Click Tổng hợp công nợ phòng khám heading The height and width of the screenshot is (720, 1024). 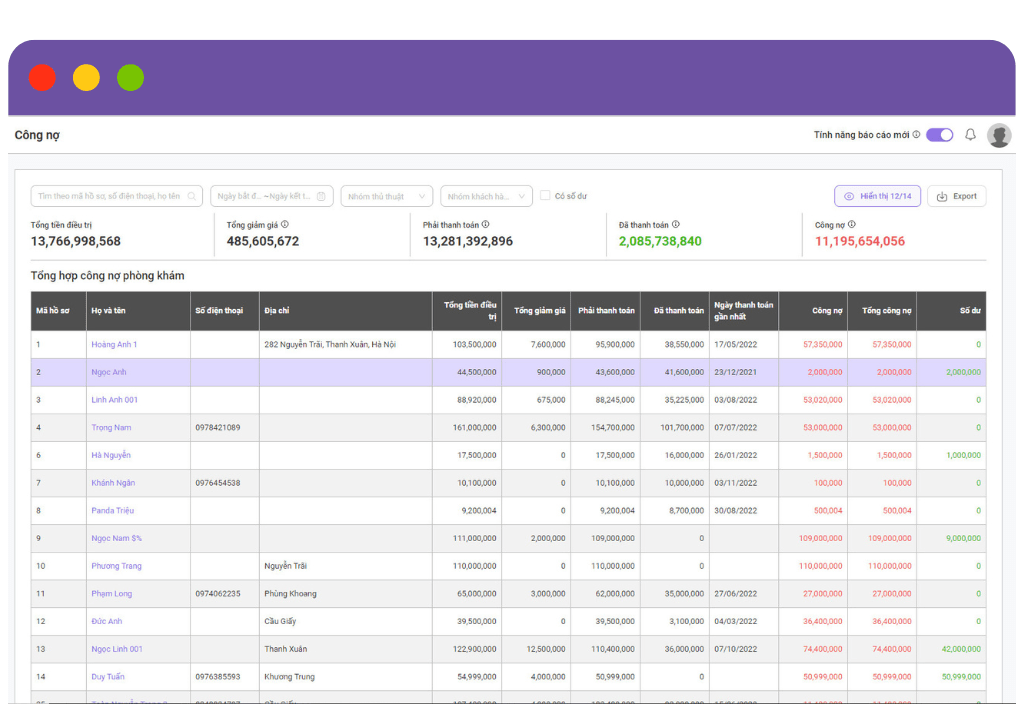tap(107, 276)
